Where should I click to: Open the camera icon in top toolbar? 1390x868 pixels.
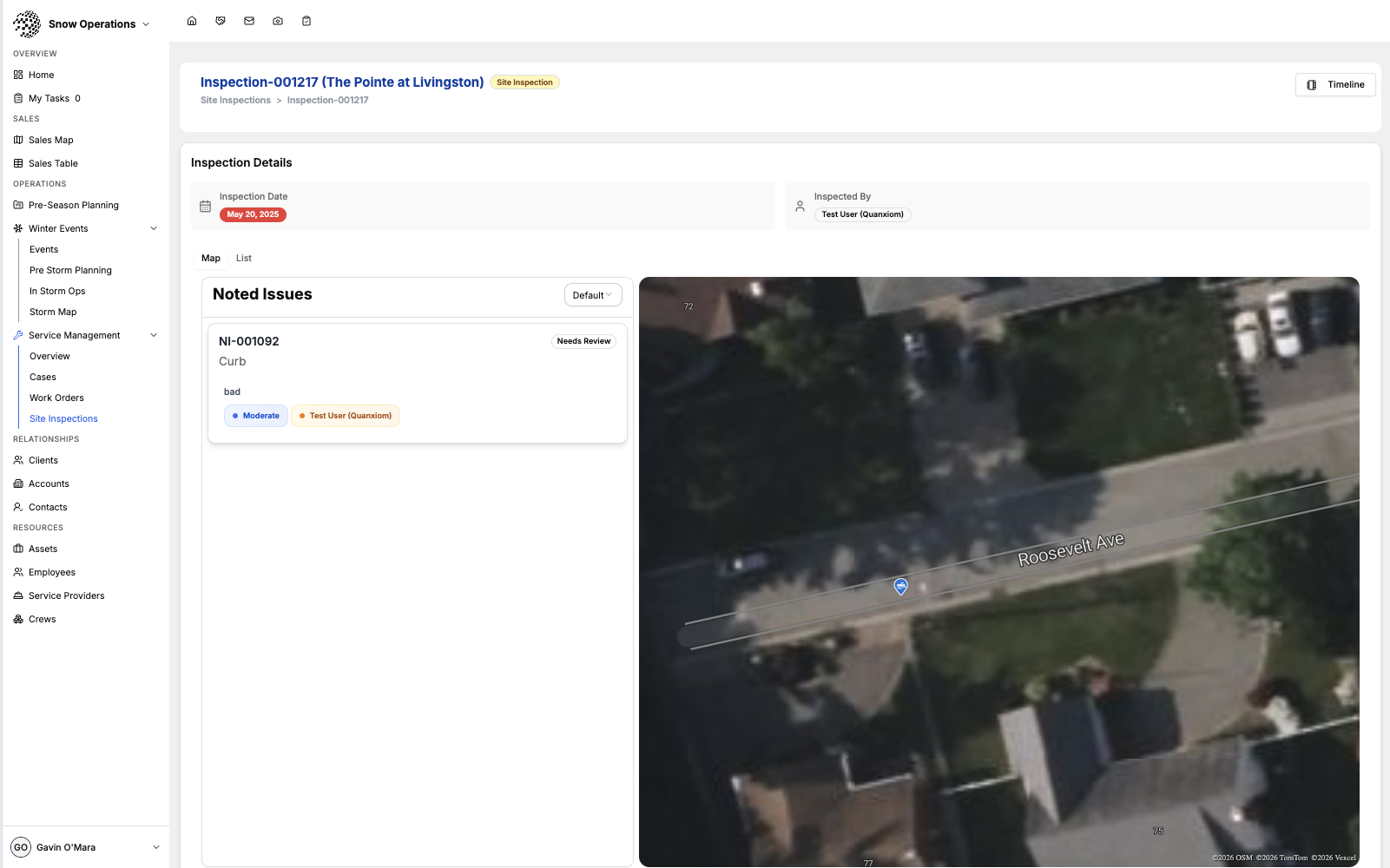tap(278, 21)
